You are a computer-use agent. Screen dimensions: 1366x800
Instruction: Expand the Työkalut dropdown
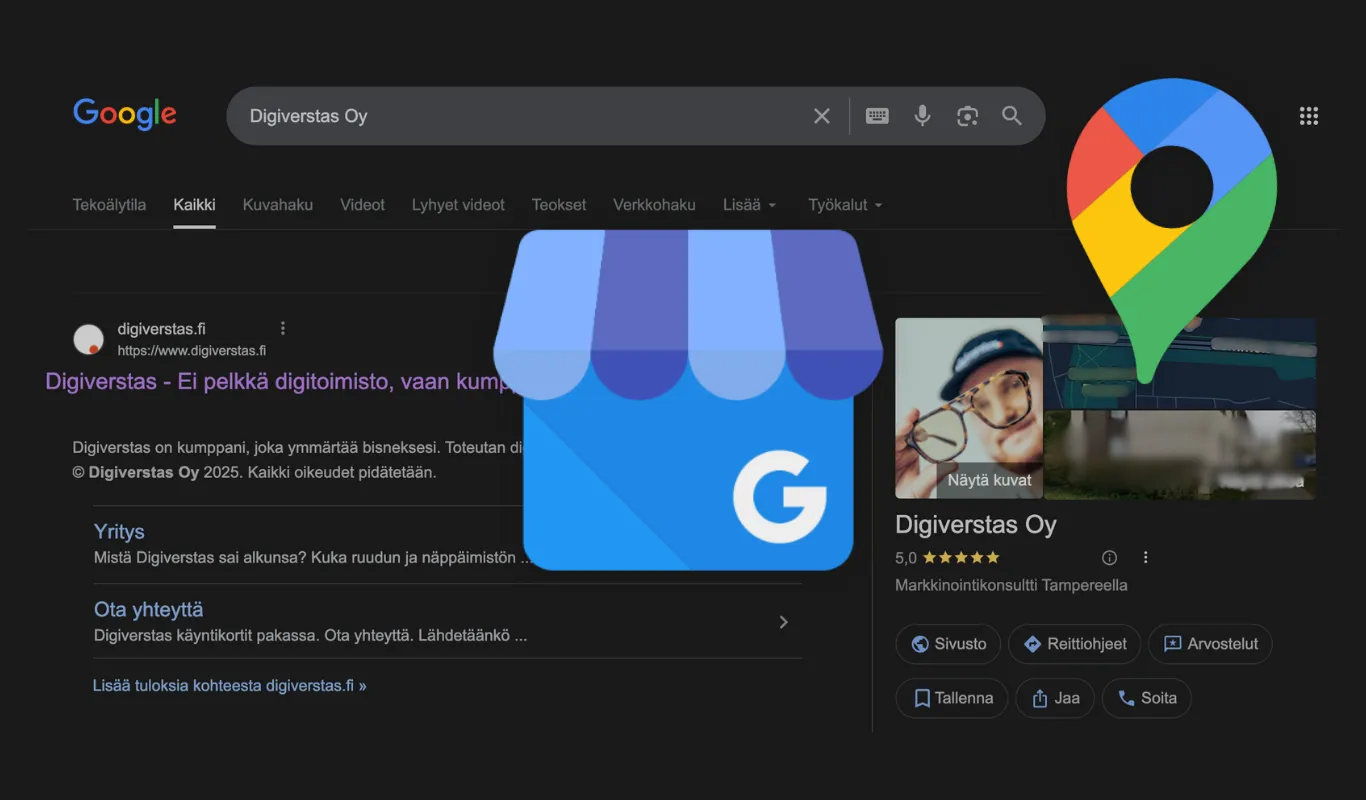coord(845,205)
